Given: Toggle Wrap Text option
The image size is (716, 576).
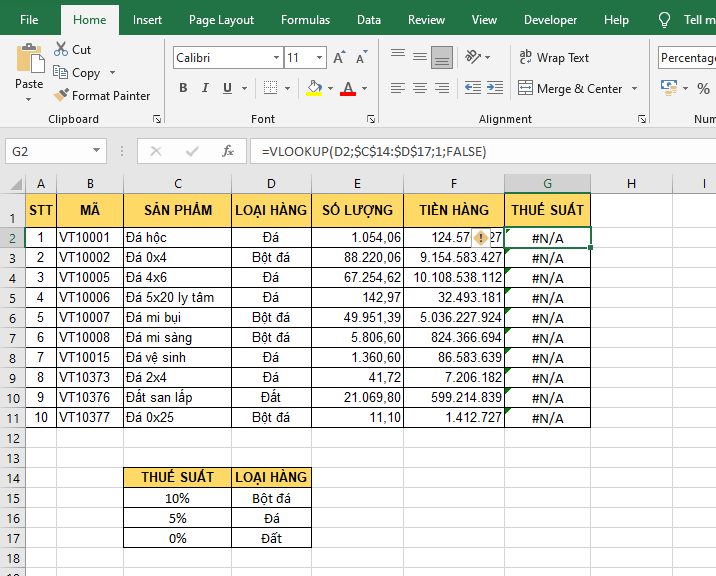Looking at the screenshot, I should click(554, 58).
